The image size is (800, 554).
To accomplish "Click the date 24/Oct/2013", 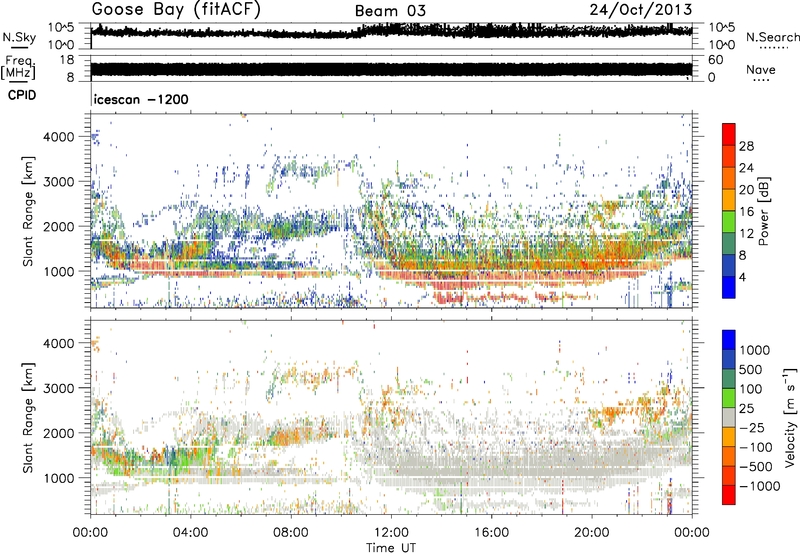I will tap(641, 9).
